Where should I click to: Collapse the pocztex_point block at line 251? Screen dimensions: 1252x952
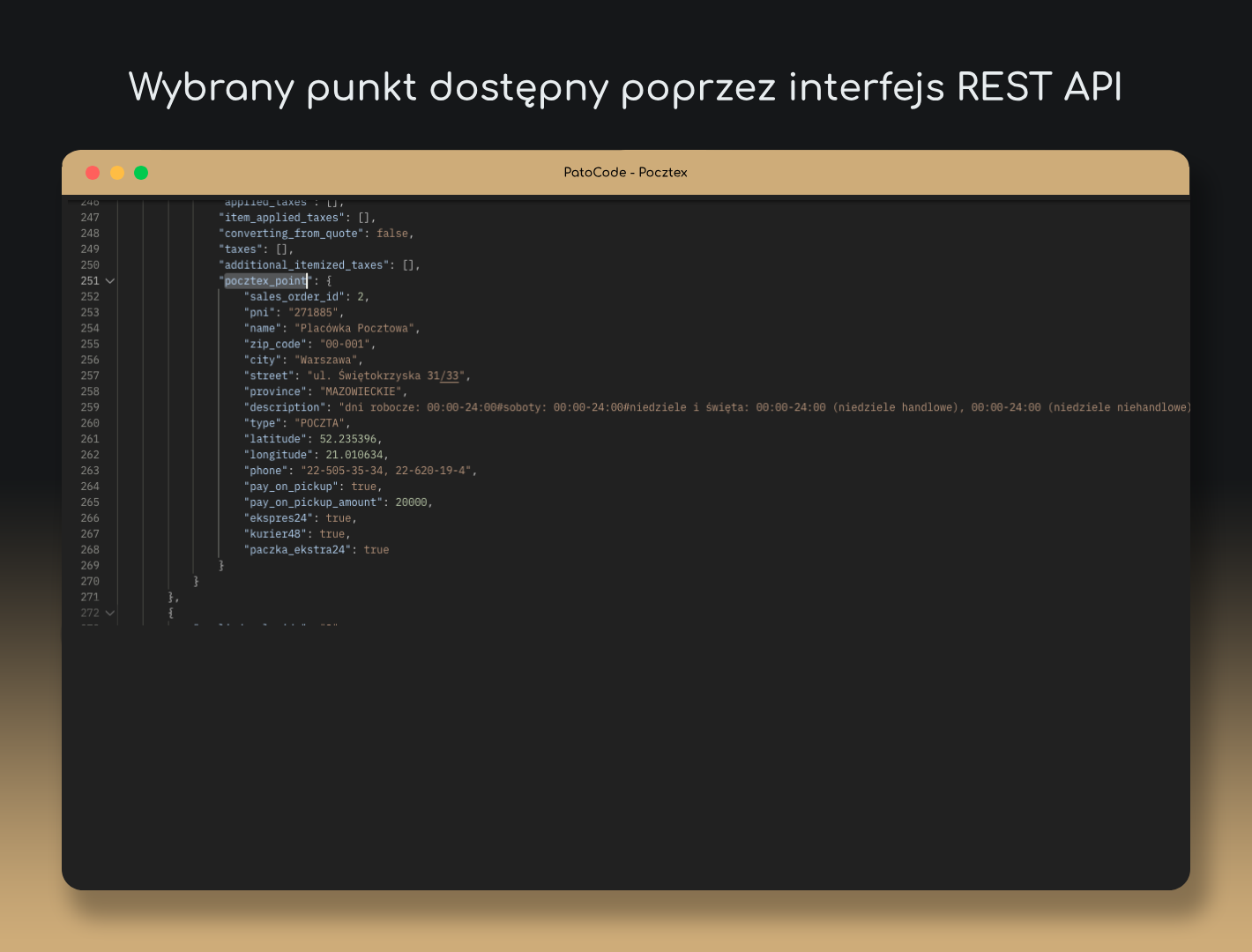point(110,281)
